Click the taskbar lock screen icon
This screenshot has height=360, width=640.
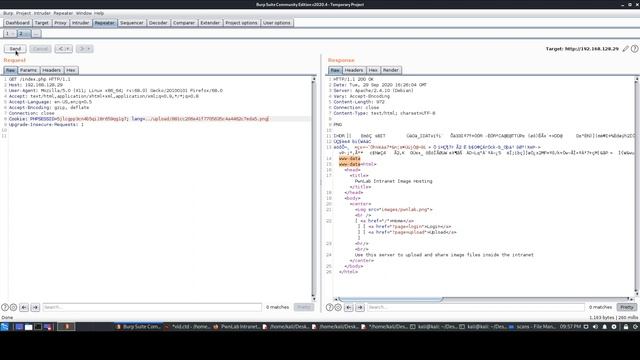[626, 327]
